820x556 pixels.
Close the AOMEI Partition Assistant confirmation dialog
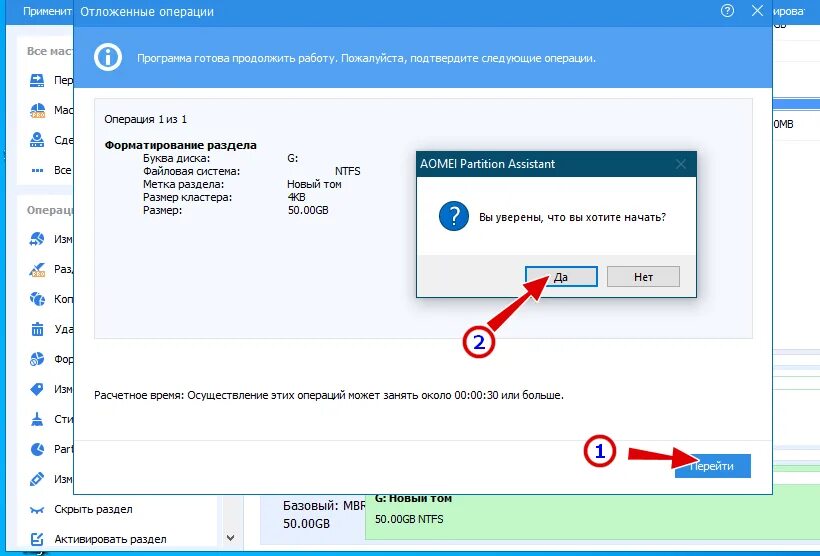[x=680, y=164]
